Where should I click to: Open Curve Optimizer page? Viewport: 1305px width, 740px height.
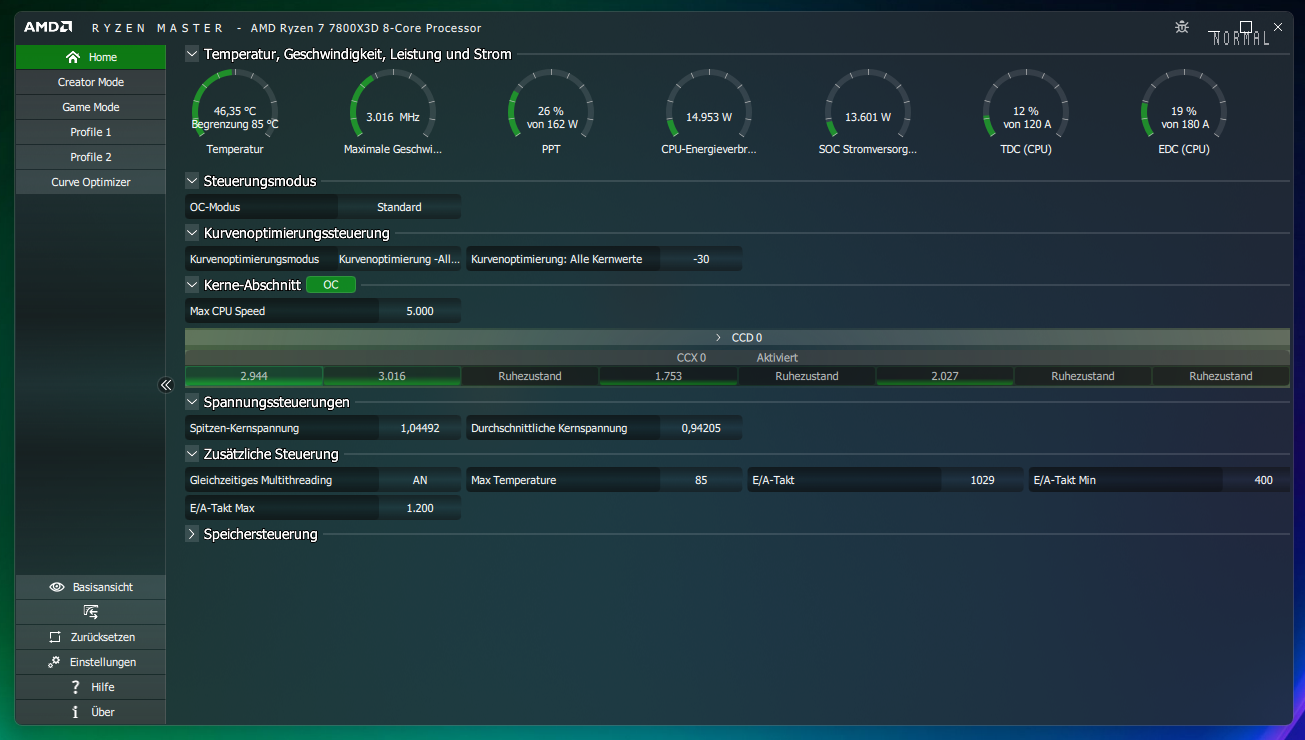pyautogui.click(x=91, y=182)
